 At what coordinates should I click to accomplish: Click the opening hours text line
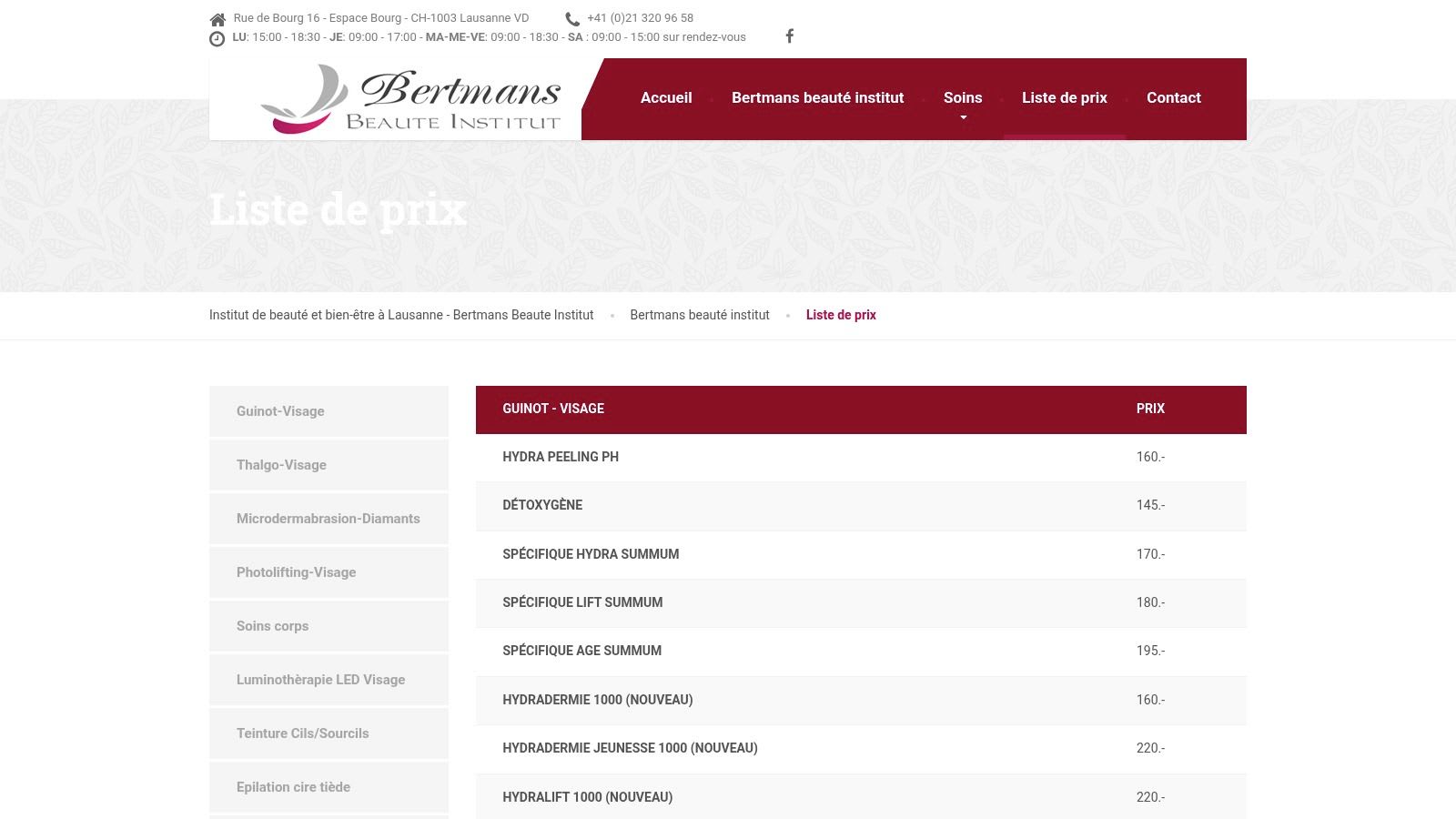[x=489, y=37]
